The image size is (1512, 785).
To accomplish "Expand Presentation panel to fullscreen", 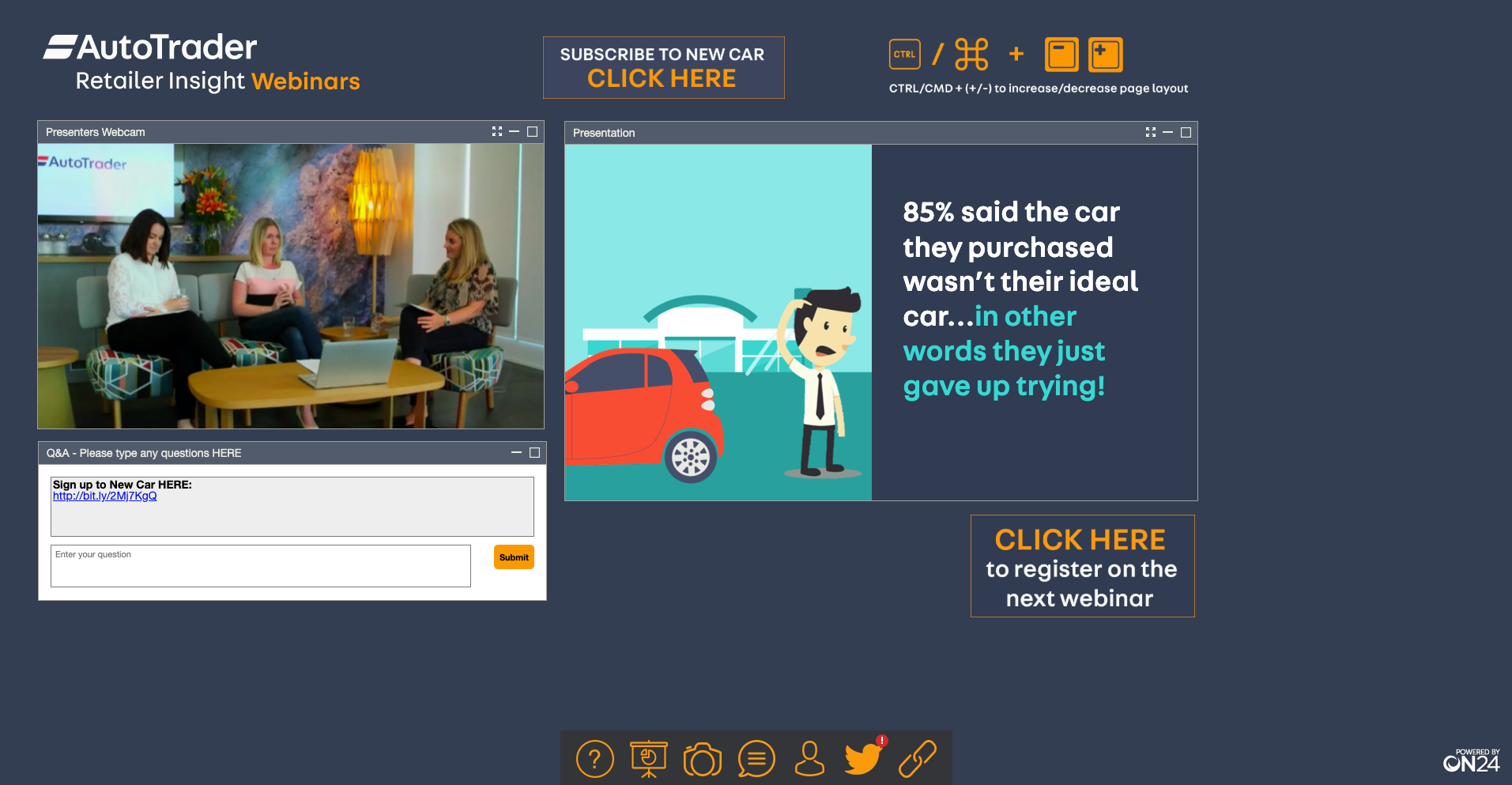I will point(1151,132).
